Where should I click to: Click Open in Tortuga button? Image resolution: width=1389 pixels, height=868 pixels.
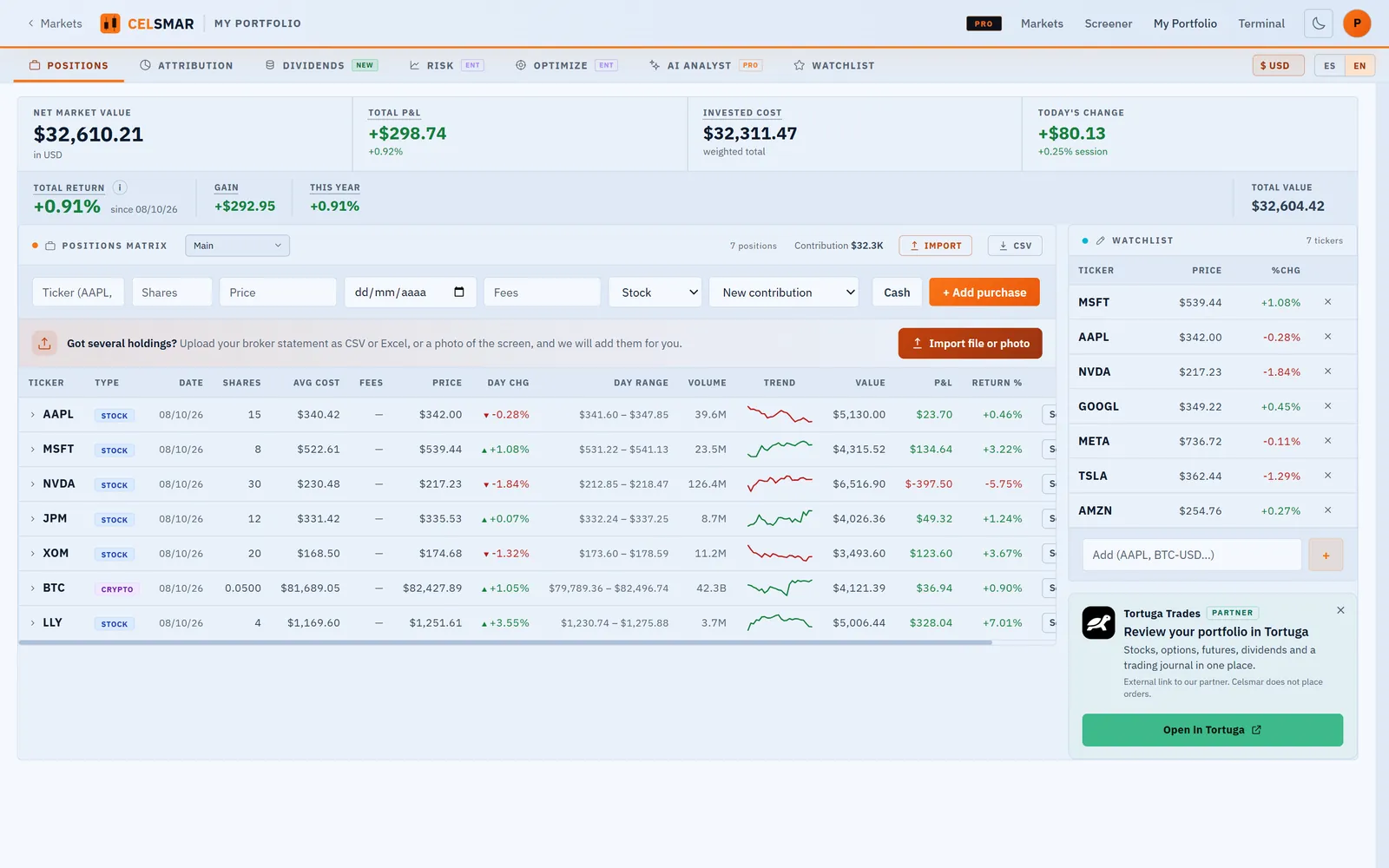click(1212, 730)
